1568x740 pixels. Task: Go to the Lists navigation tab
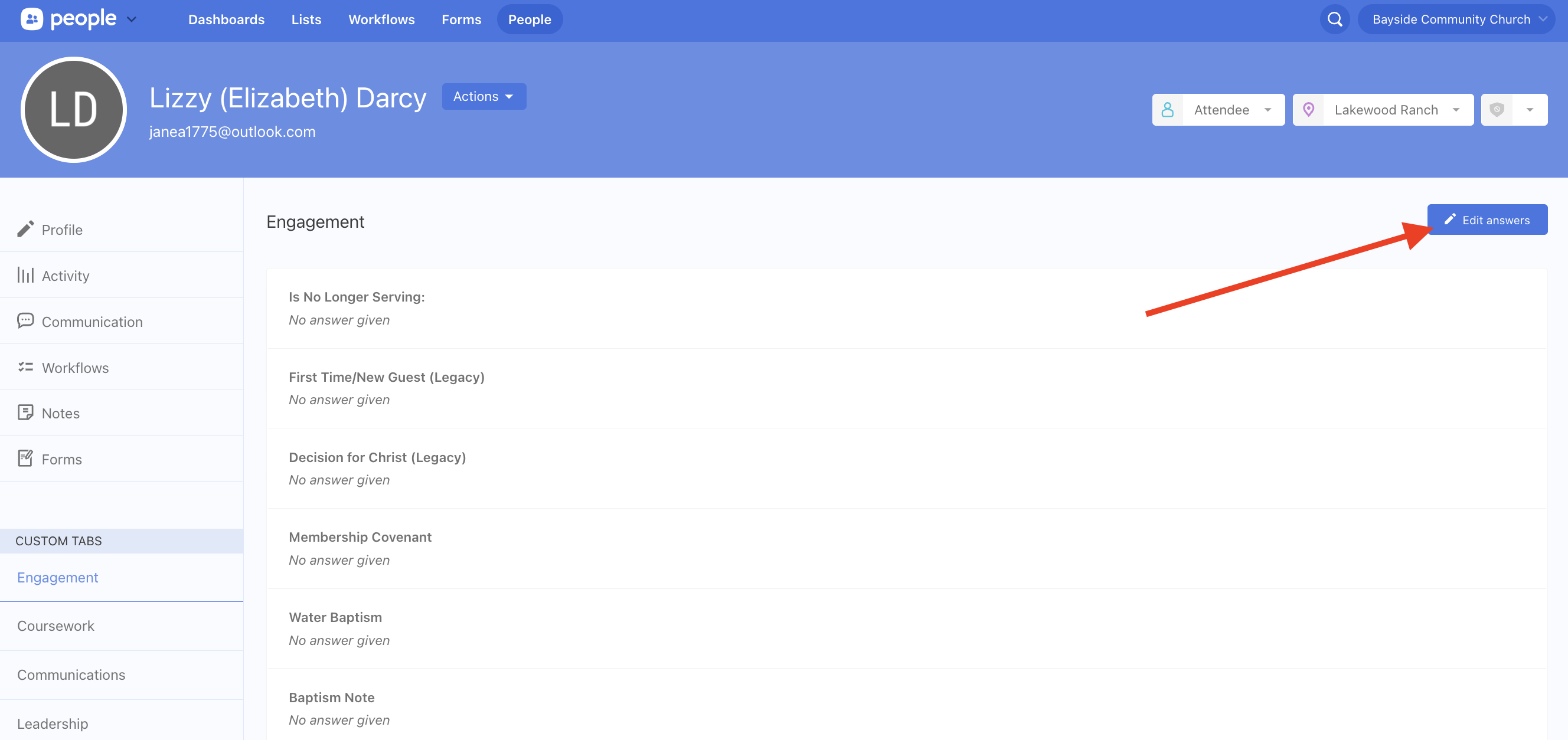(306, 19)
